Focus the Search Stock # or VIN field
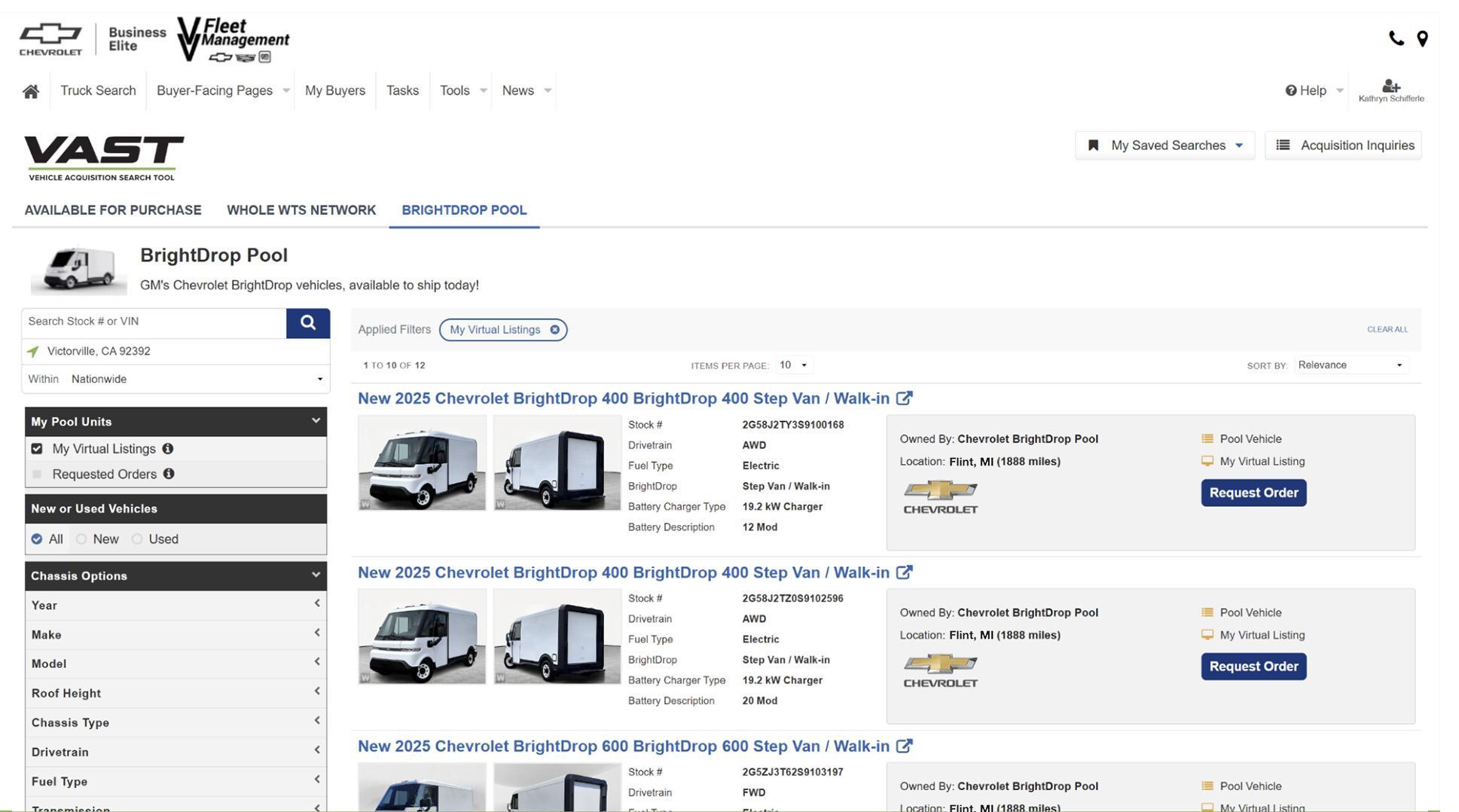This screenshot has height=812, width=1459. (x=154, y=322)
